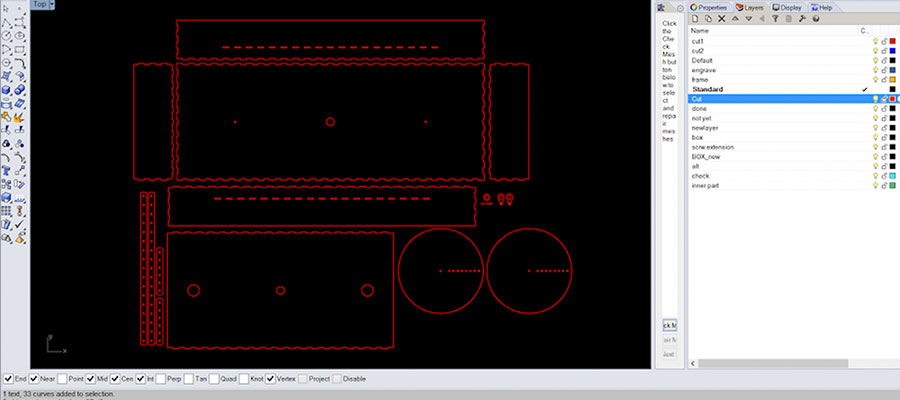This screenshot has height=400, width=900.
Task: Move layer down with down-arrow icon
Action: pyautogui.click(x=748, y=19)
